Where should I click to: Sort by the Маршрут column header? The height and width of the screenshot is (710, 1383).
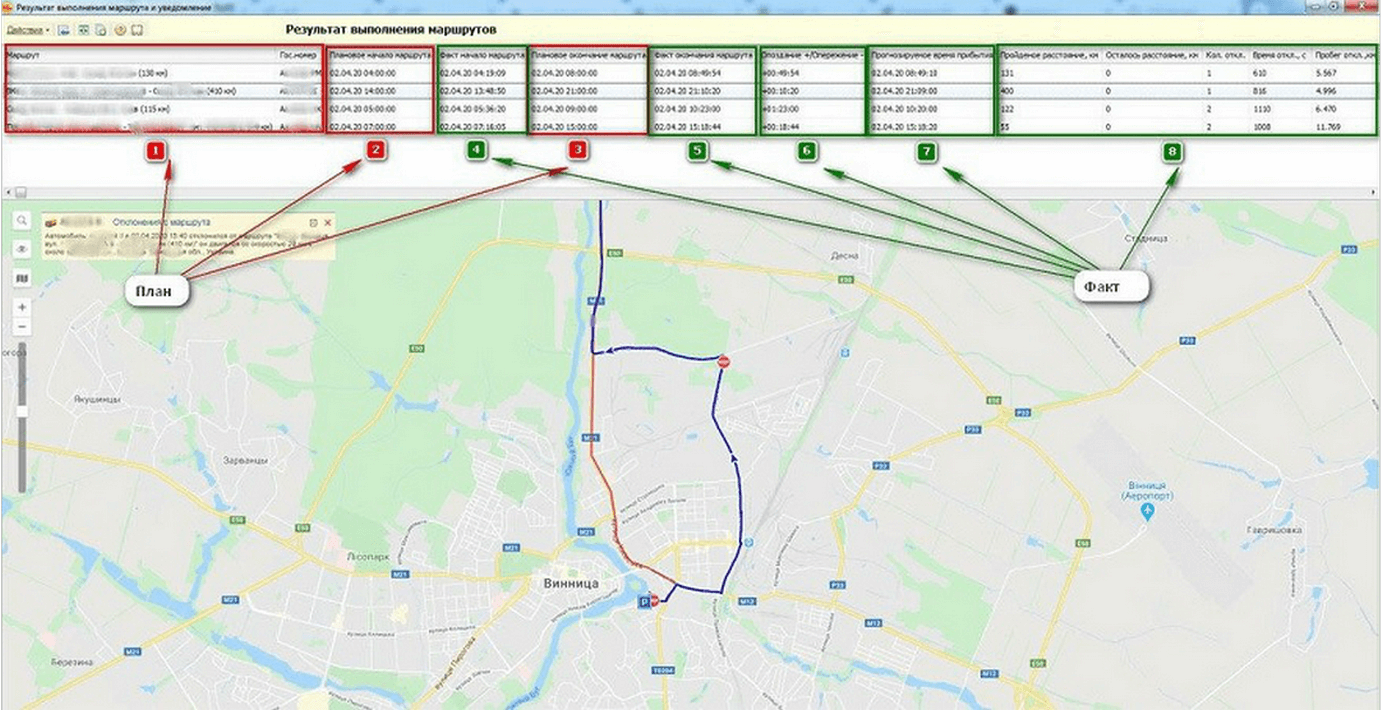point(140,55)
